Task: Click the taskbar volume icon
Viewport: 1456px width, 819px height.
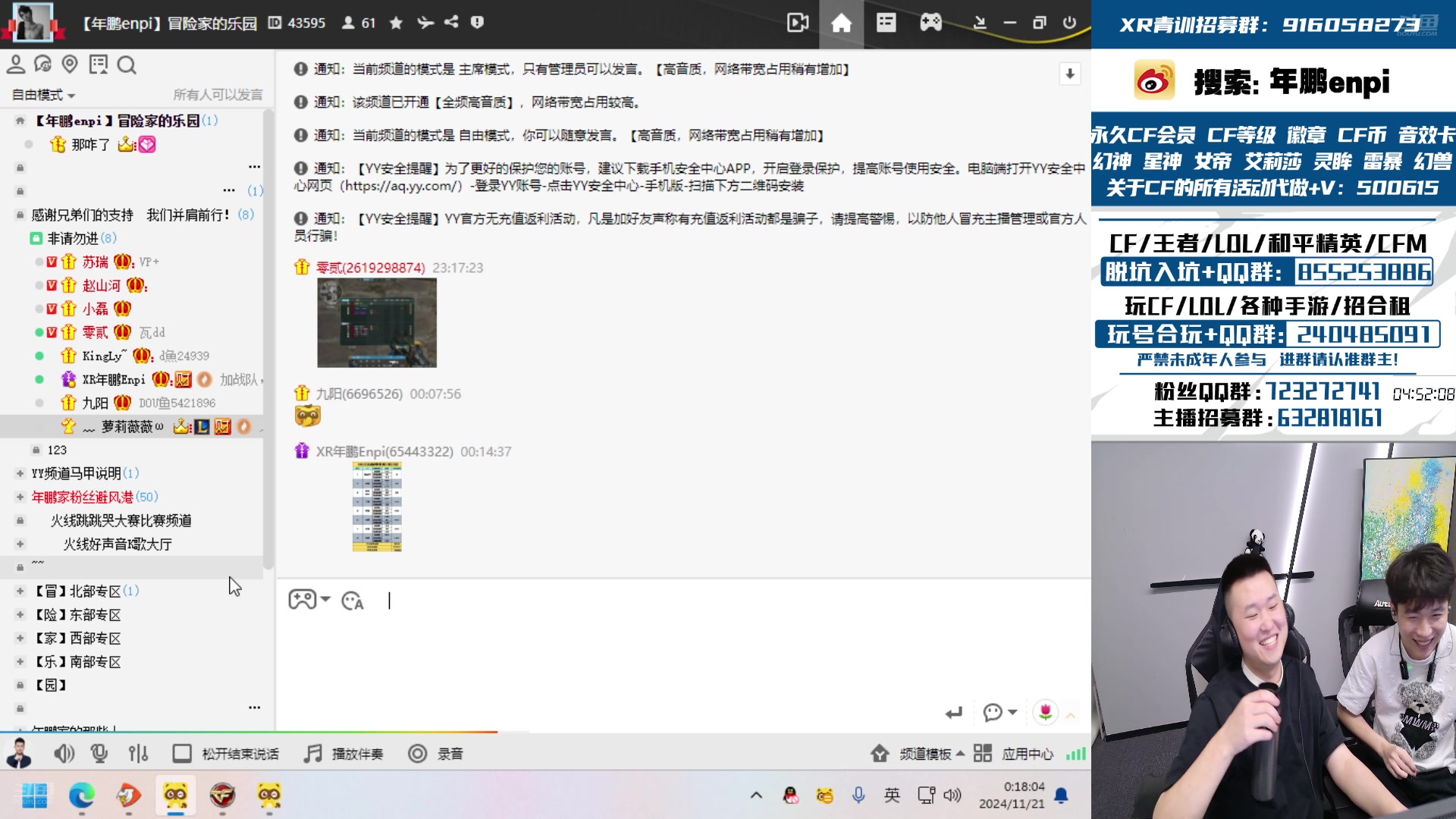Action: [x=952, y=795]
